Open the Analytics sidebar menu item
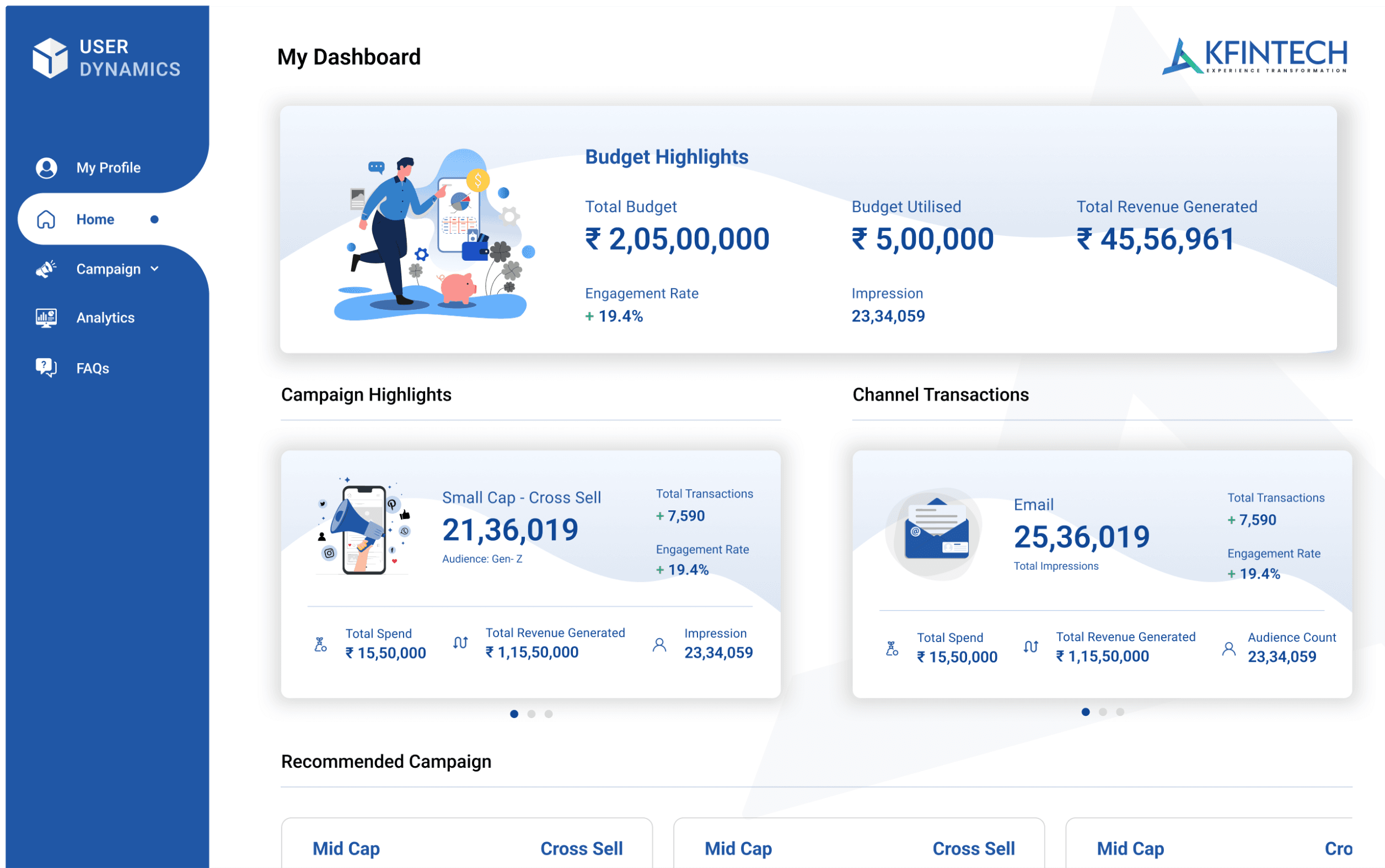1385x868 pixels. [x=106, y=317]
